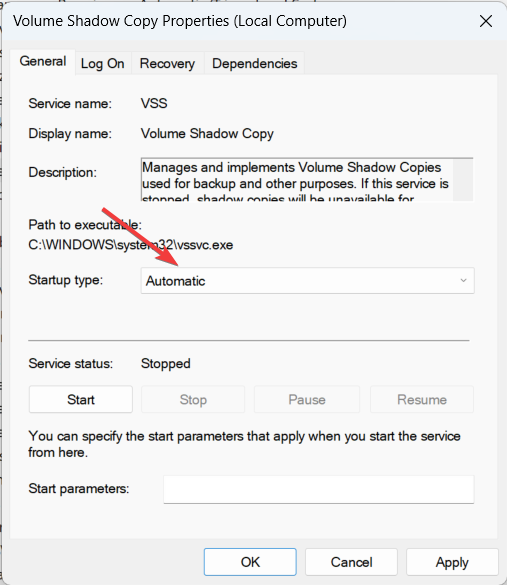
Task: Click inside the Description text box
Action: point(297,180)
